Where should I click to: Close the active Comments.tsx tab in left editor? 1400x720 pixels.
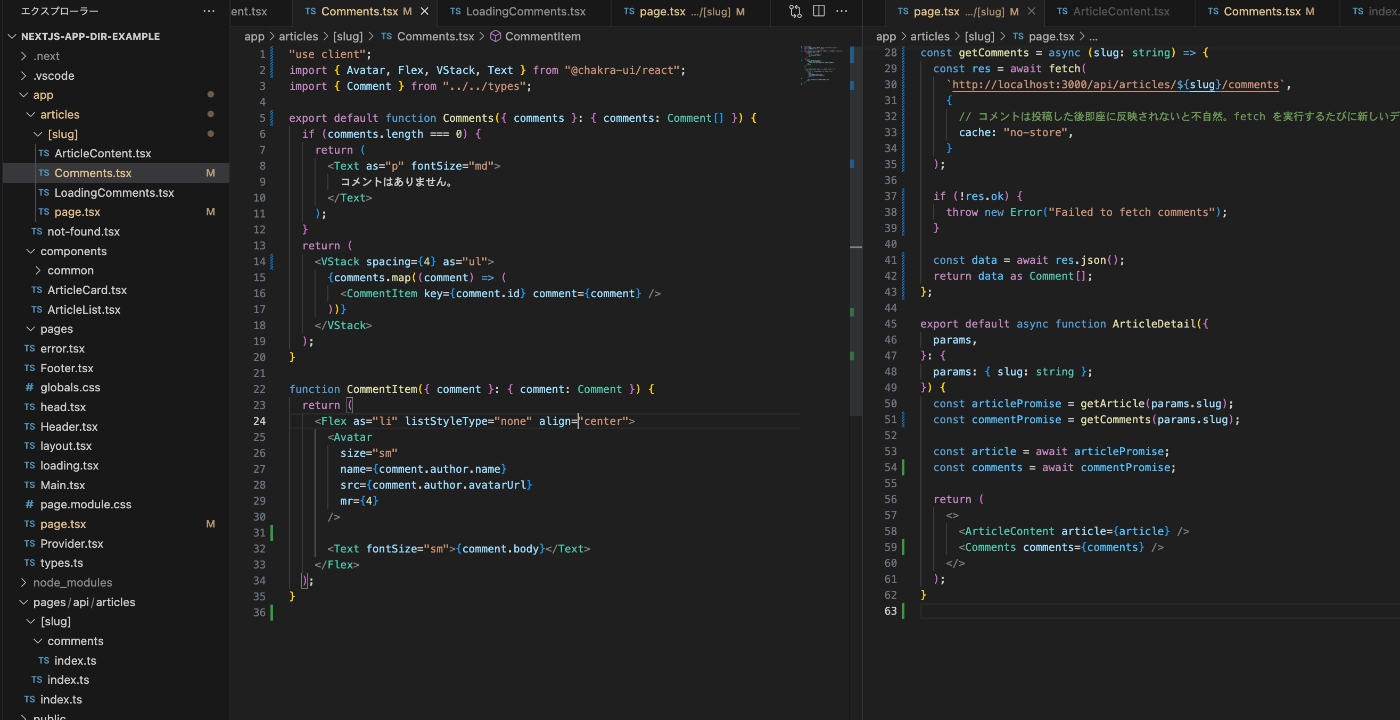(425, 12)
